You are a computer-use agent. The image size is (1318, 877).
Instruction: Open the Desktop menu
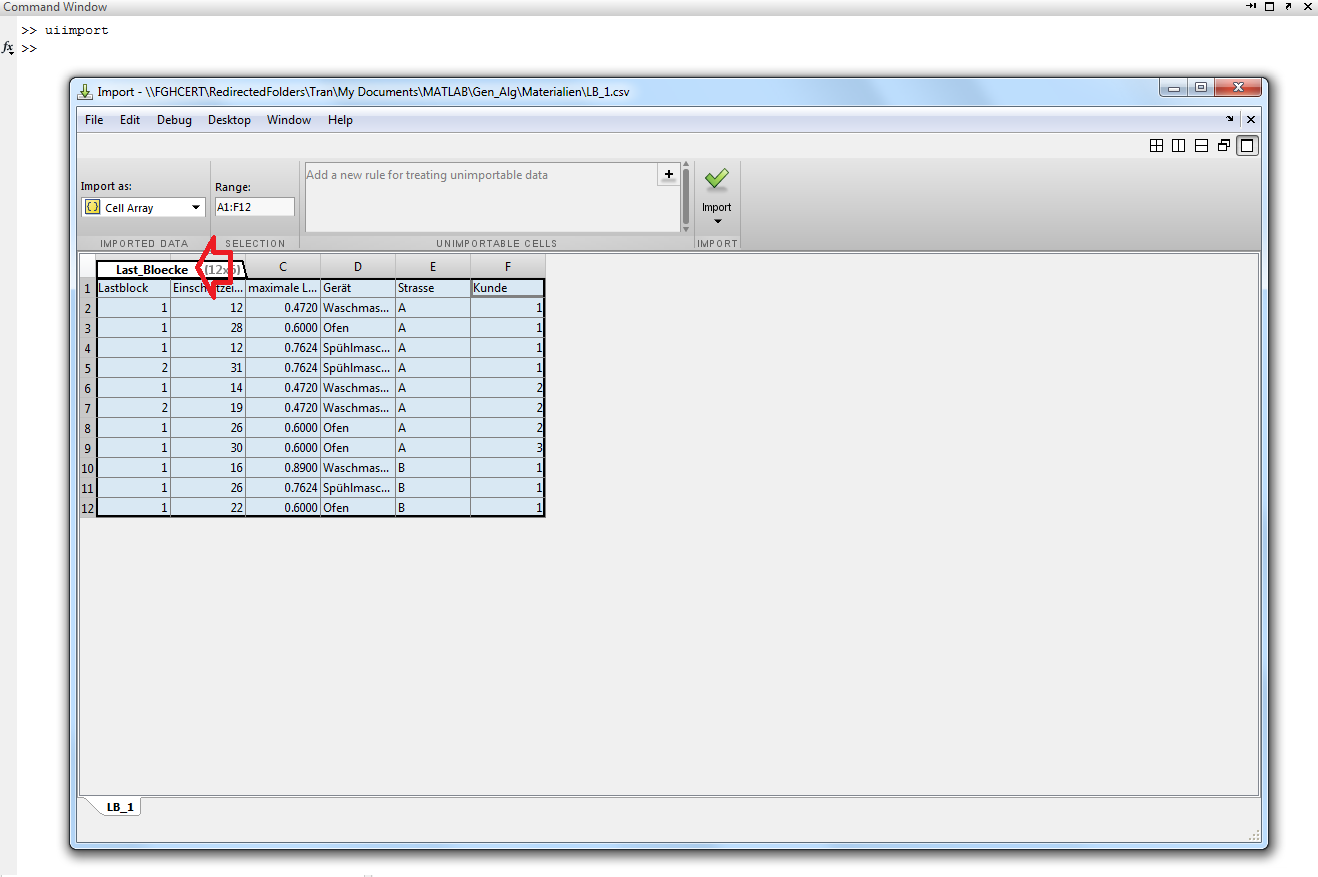[229, 120]
